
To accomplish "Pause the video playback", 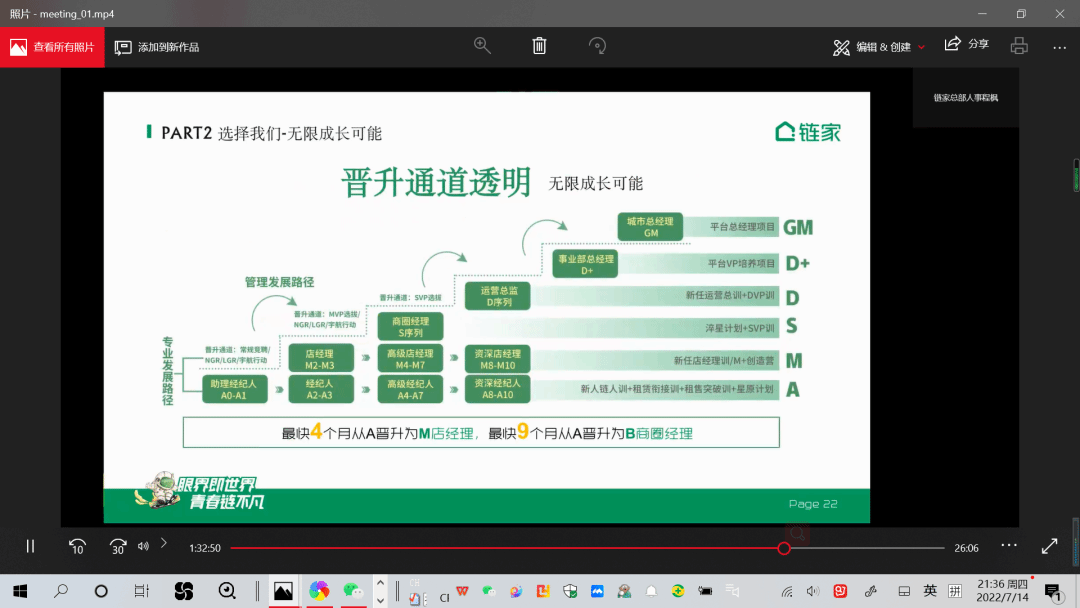I will 30,546.
